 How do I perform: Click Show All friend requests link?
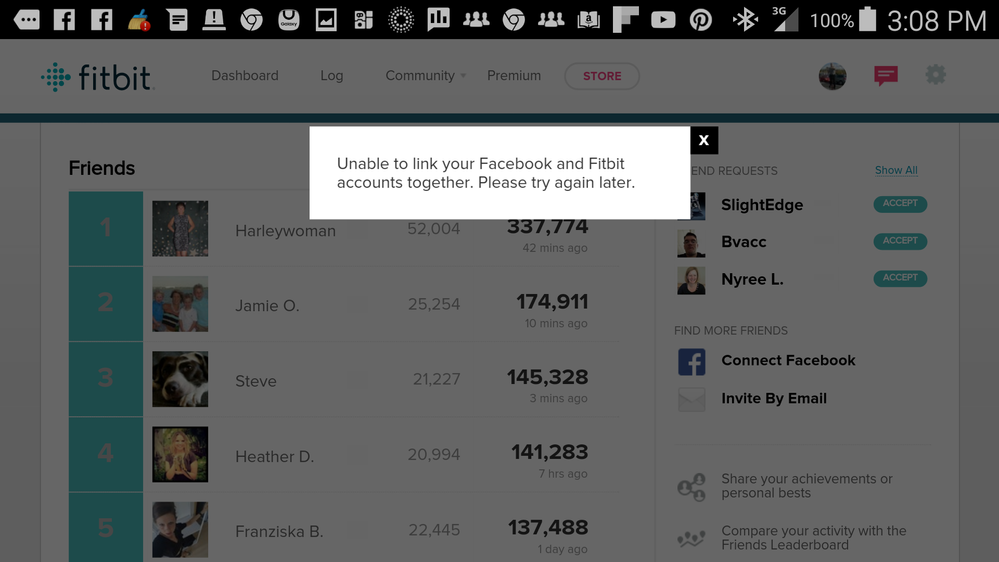(x=896, y=170)
